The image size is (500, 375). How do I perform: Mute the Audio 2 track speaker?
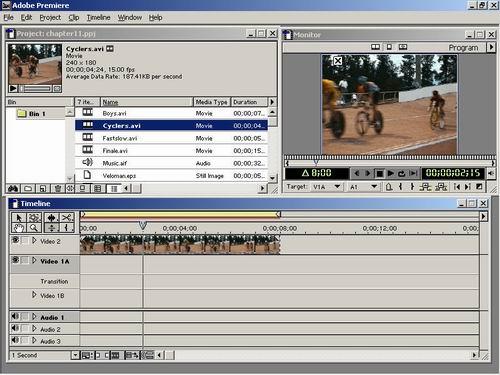(x=15, y=329)
